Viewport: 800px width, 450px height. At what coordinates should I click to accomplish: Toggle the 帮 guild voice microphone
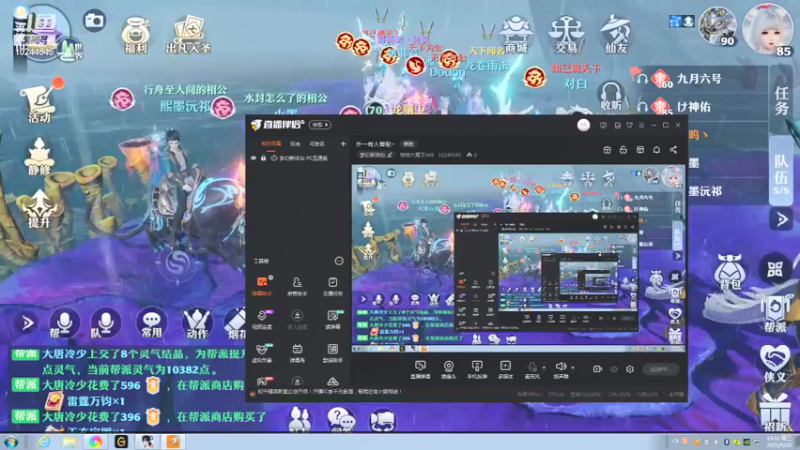click(x=64, y=323)
